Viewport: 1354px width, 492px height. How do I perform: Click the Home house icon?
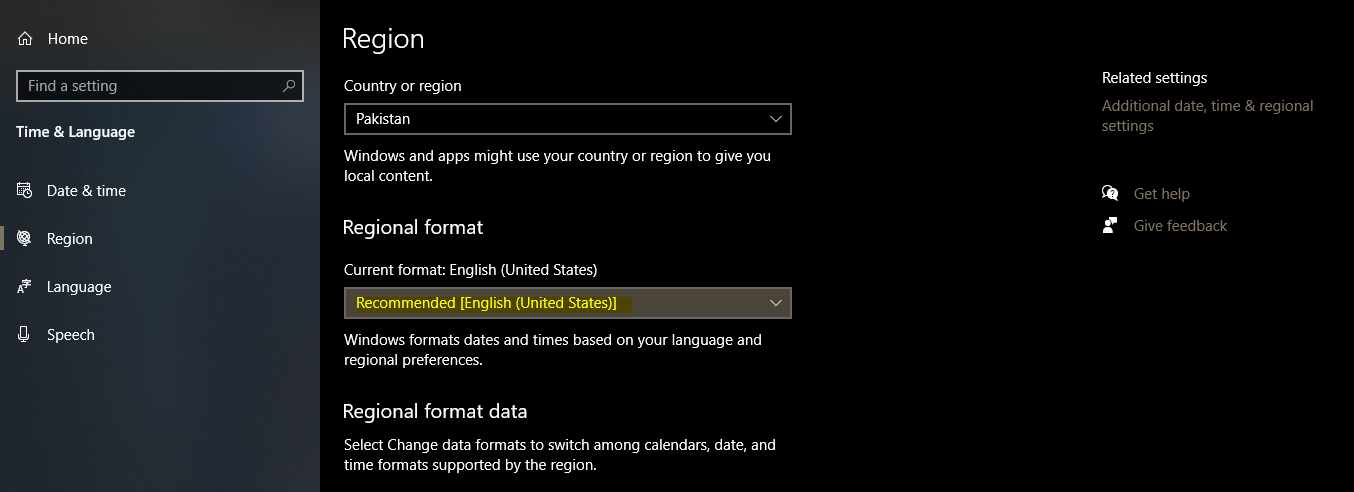25,39
